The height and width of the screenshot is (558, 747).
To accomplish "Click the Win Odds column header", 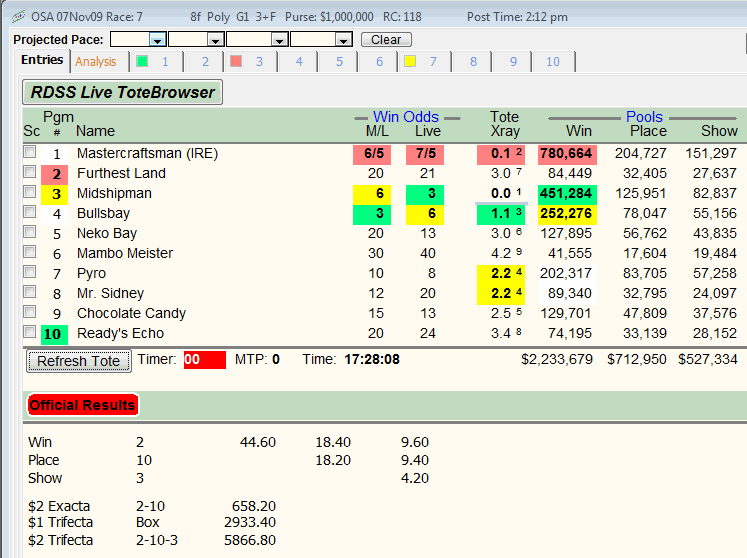I will point(406,117).
